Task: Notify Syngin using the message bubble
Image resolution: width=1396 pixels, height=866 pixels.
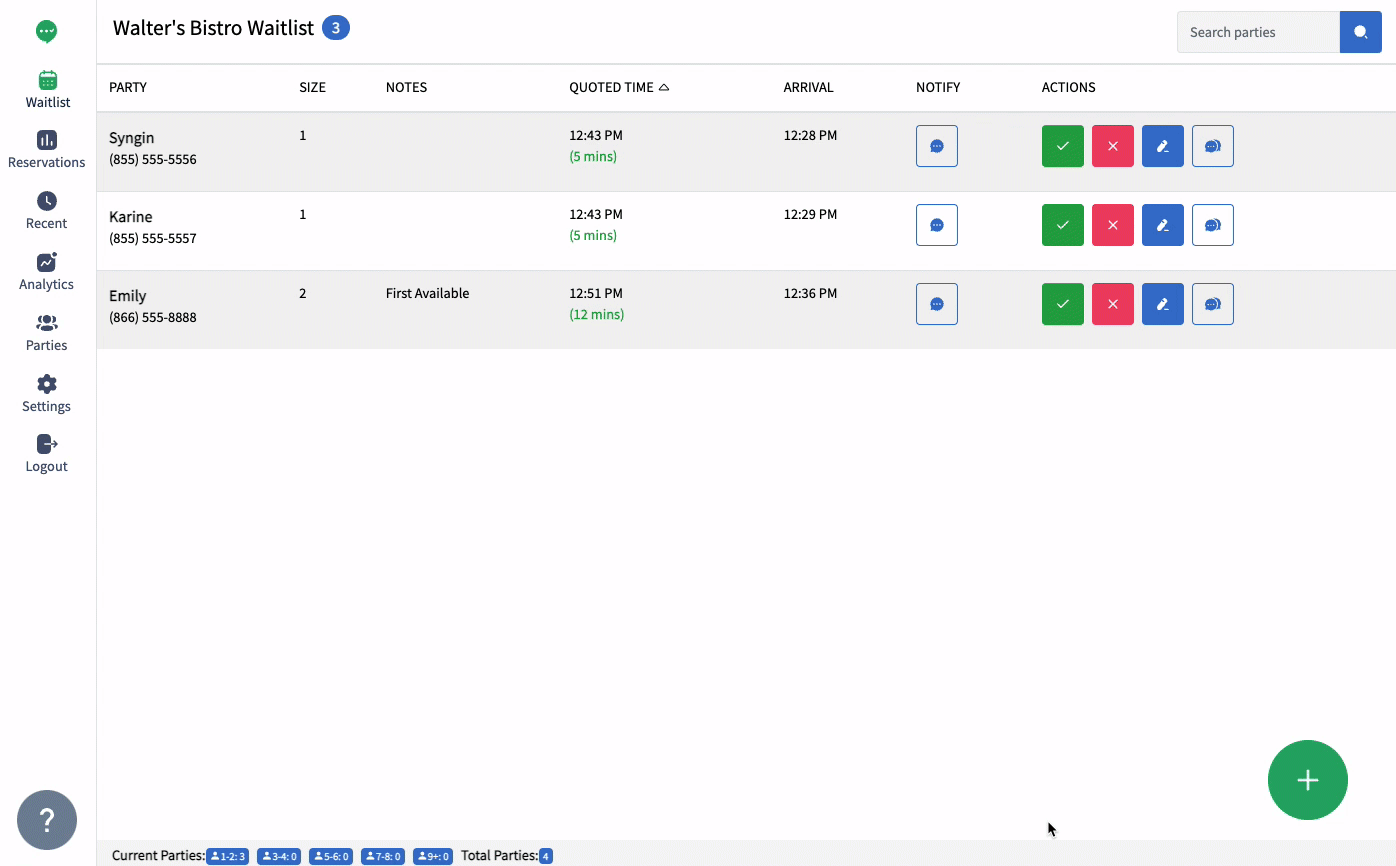Action: click(x=936, y=145)
